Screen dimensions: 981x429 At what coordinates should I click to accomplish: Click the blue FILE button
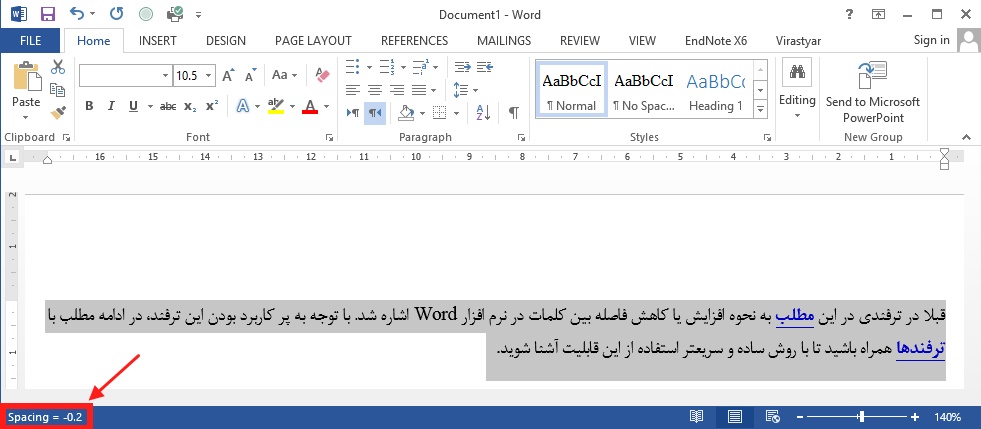(x=30, y=41)
